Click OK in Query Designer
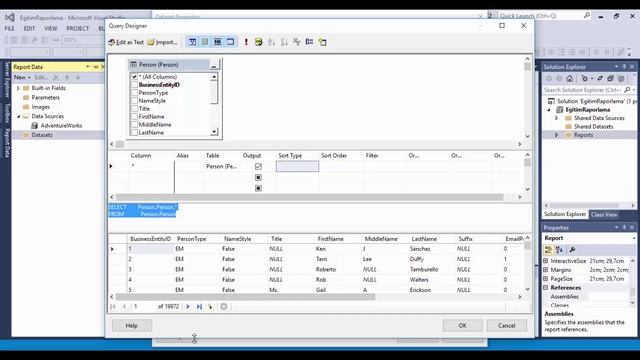The width and height of the screenshot is (640, 360). point(462,325)
